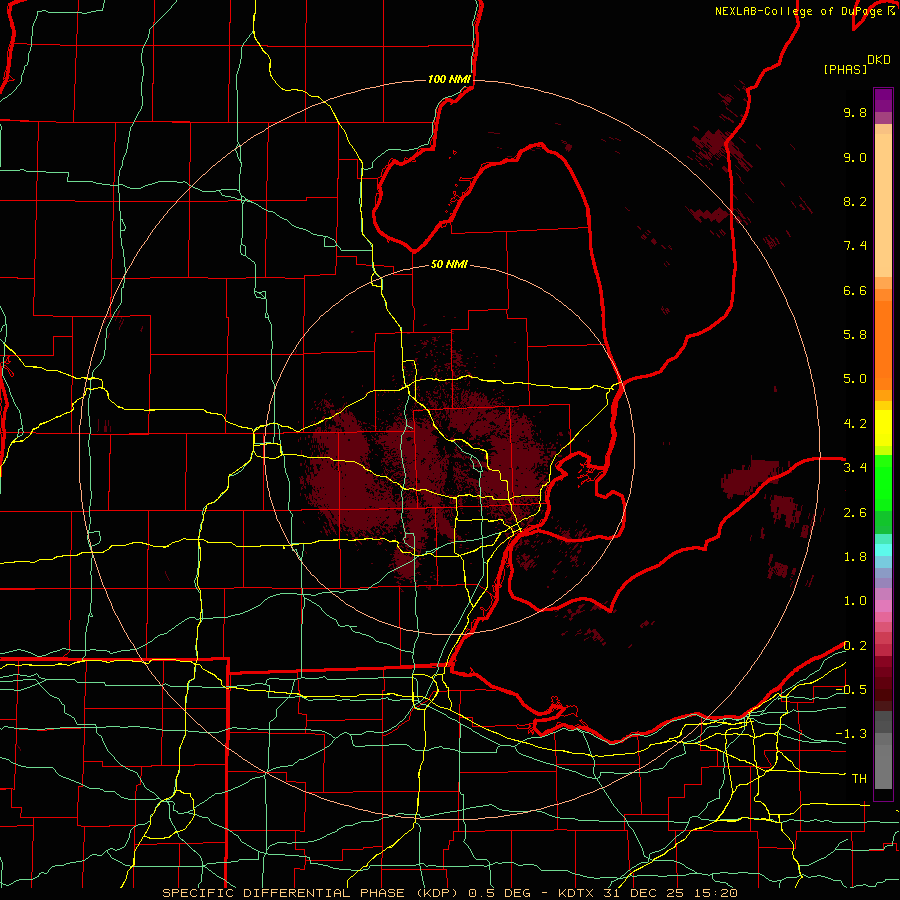This screenshot has width=900, height=900.
Task: Click the 1.8 scale value
Action: 855,557
